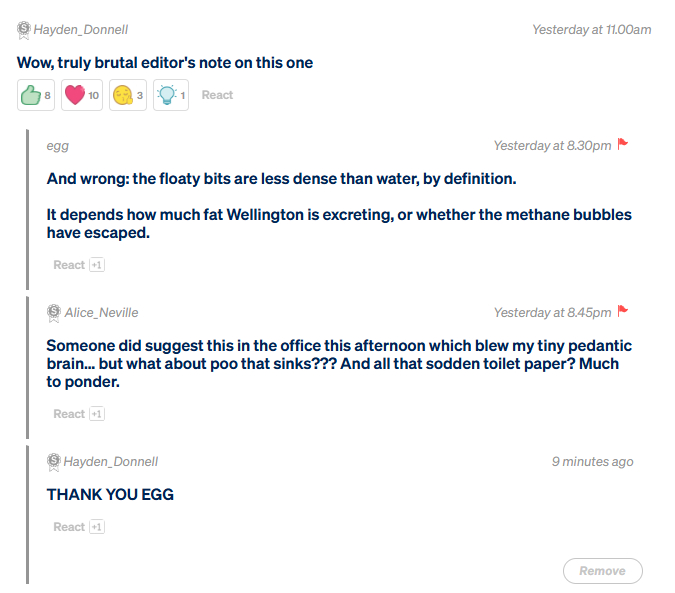This screenshot has width=675, height=593.
Task: Click Alice_Neville's member badge icon
Action: 54,312
